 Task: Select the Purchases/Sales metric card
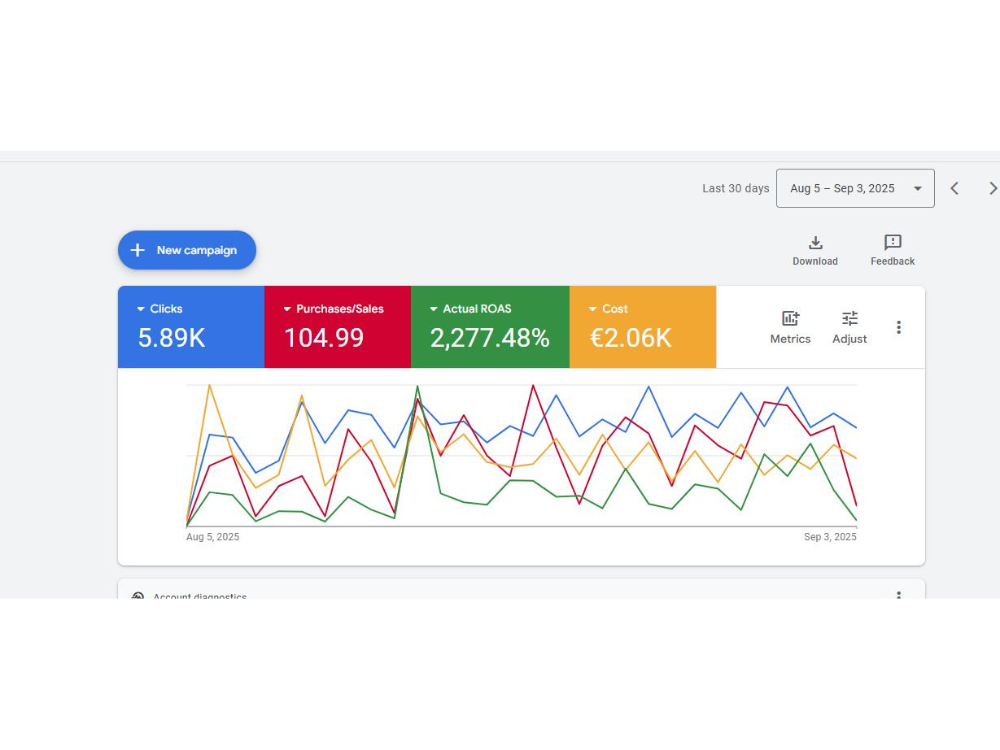[x=337, y=327]
